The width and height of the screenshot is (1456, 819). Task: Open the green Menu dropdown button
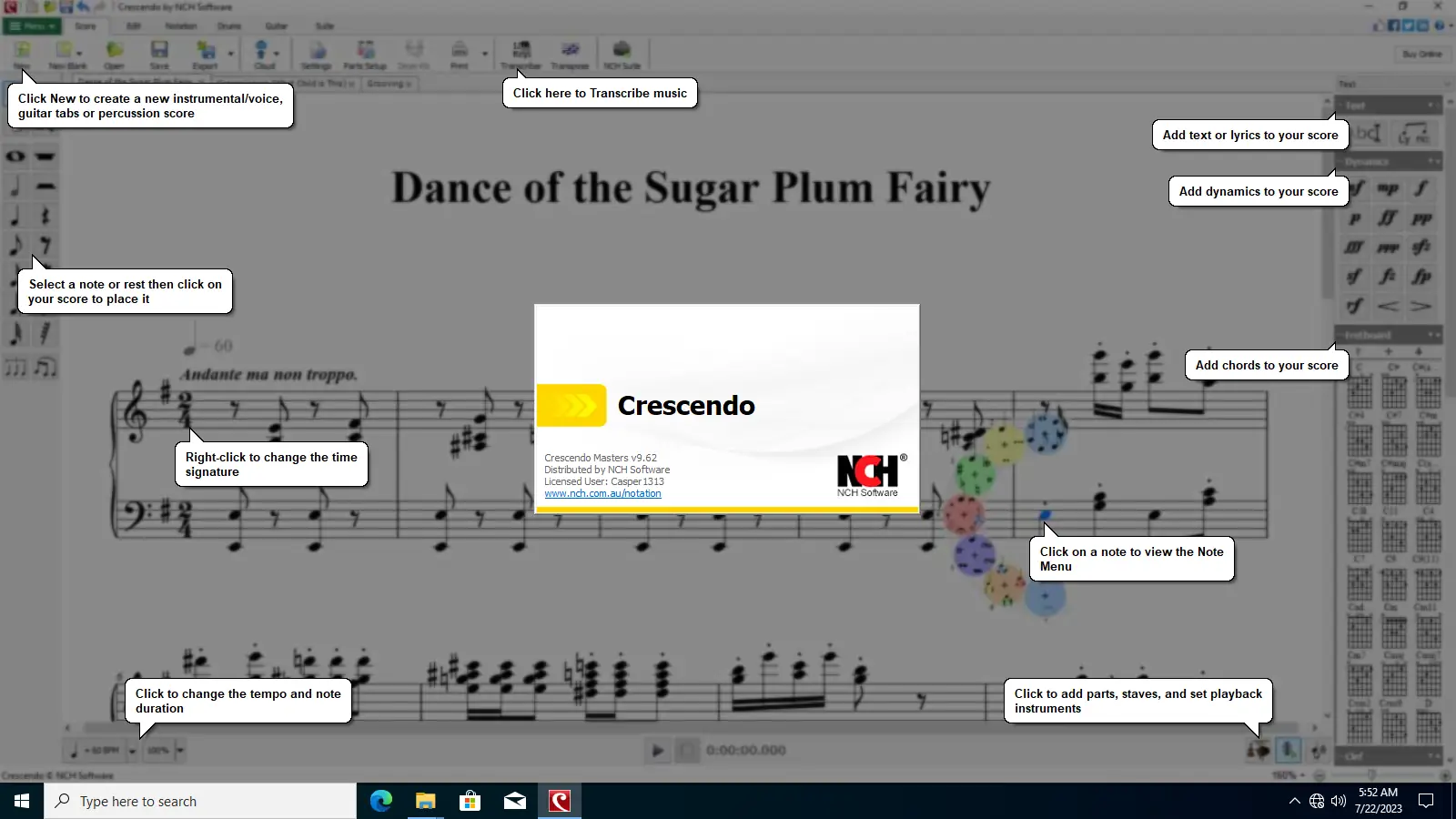(32, 25)
